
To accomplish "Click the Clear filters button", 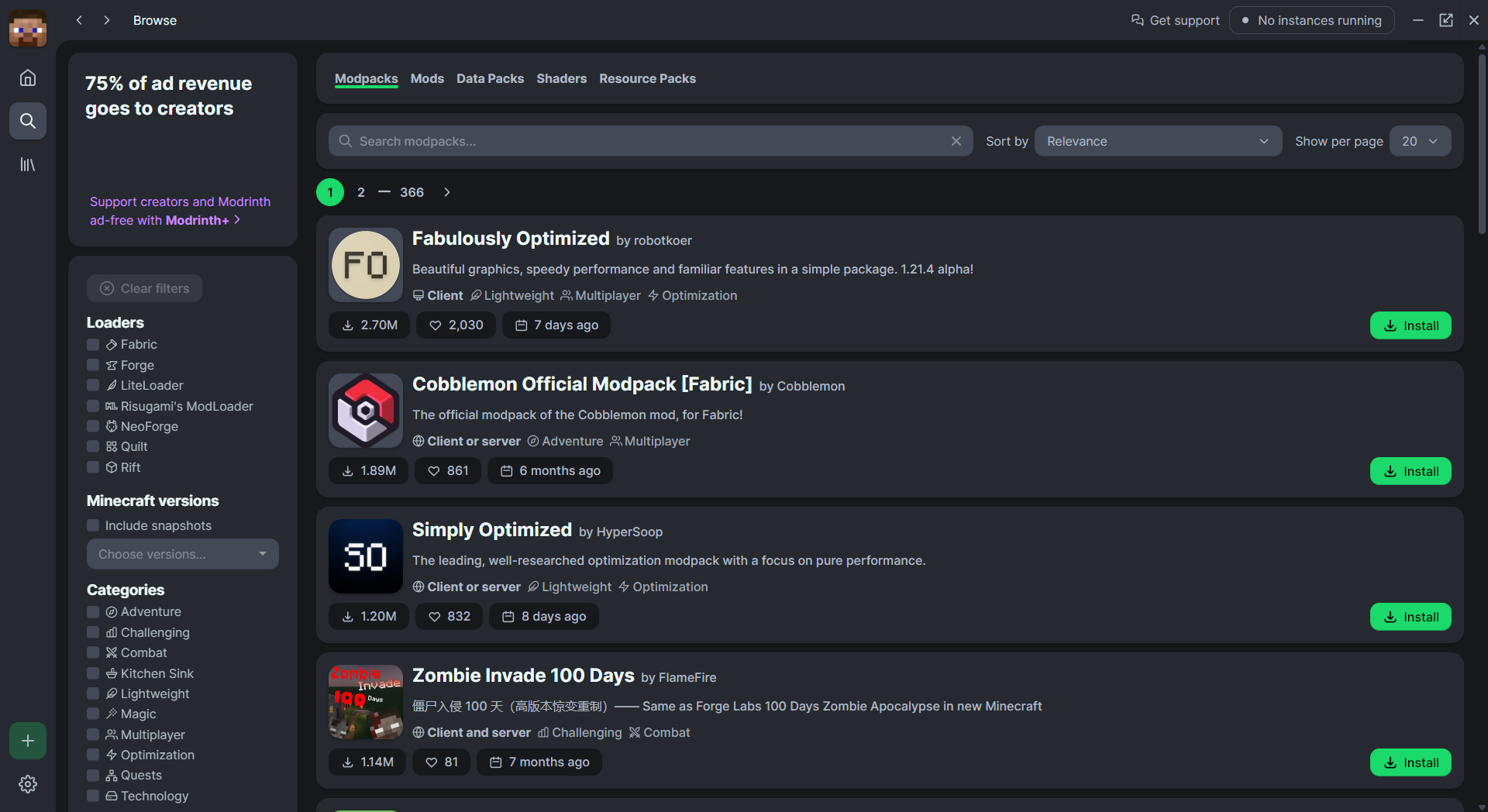I will coord(144,287).
